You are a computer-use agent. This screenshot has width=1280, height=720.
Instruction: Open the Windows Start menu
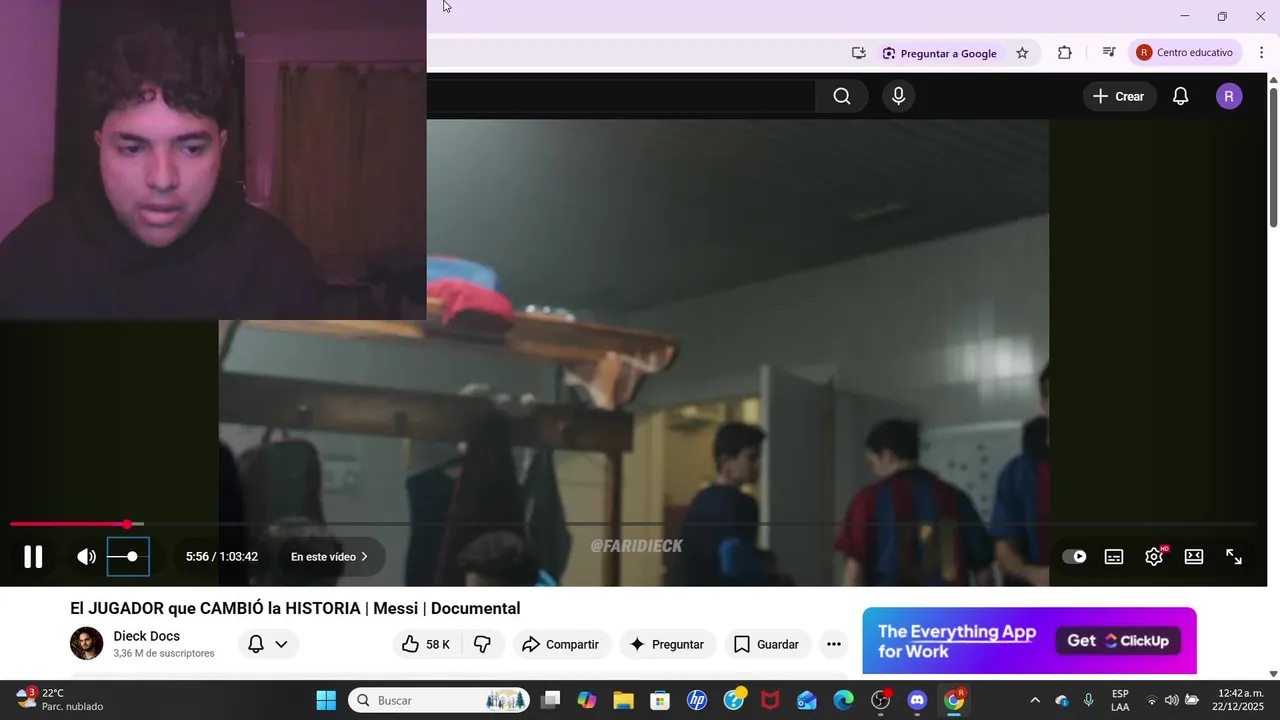(326, 700)
